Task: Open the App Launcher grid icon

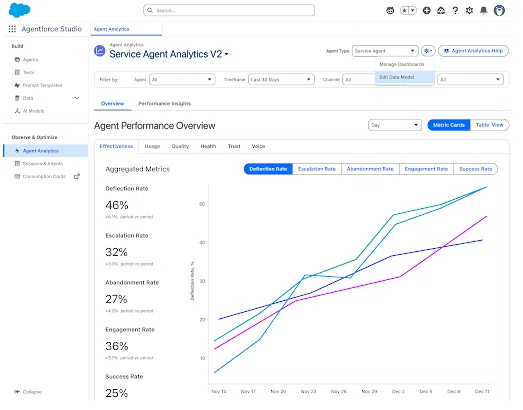Action: click(x=12, y=29)
